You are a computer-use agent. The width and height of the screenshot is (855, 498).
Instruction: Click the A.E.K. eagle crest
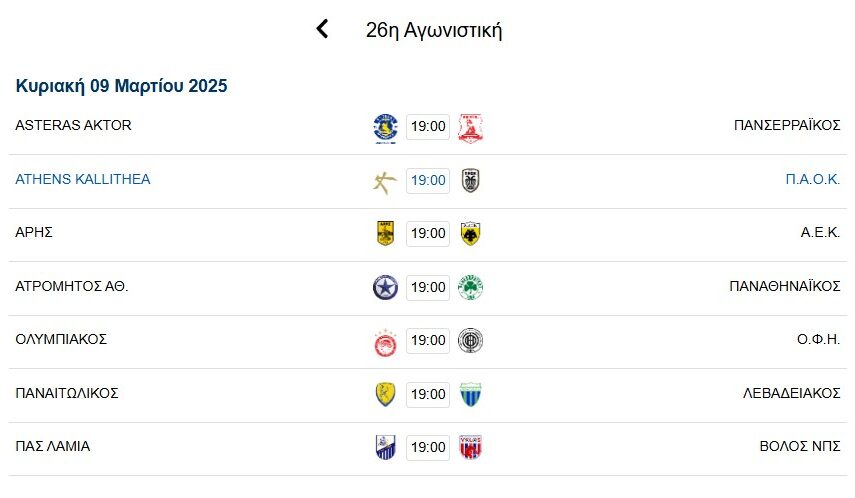(x=470, y=234)
